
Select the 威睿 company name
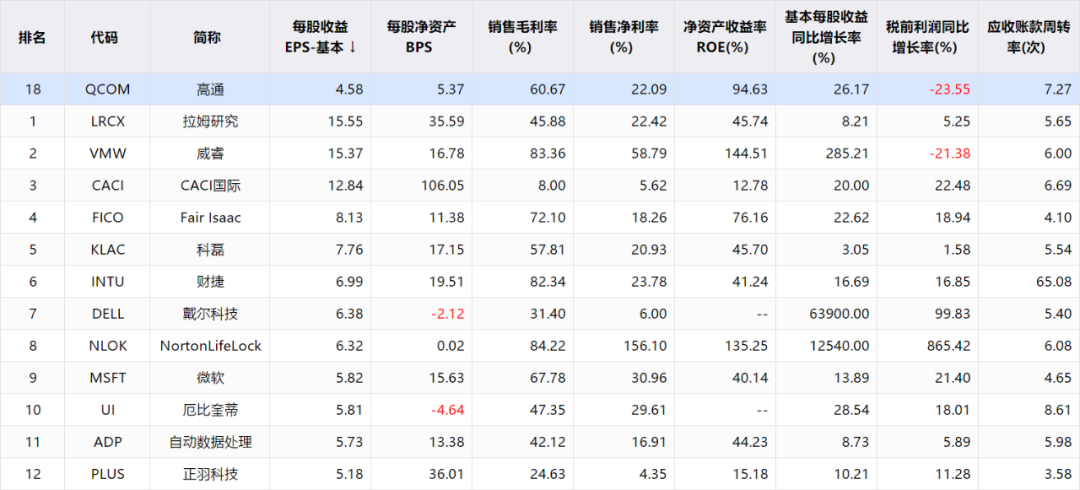(211, 154)
